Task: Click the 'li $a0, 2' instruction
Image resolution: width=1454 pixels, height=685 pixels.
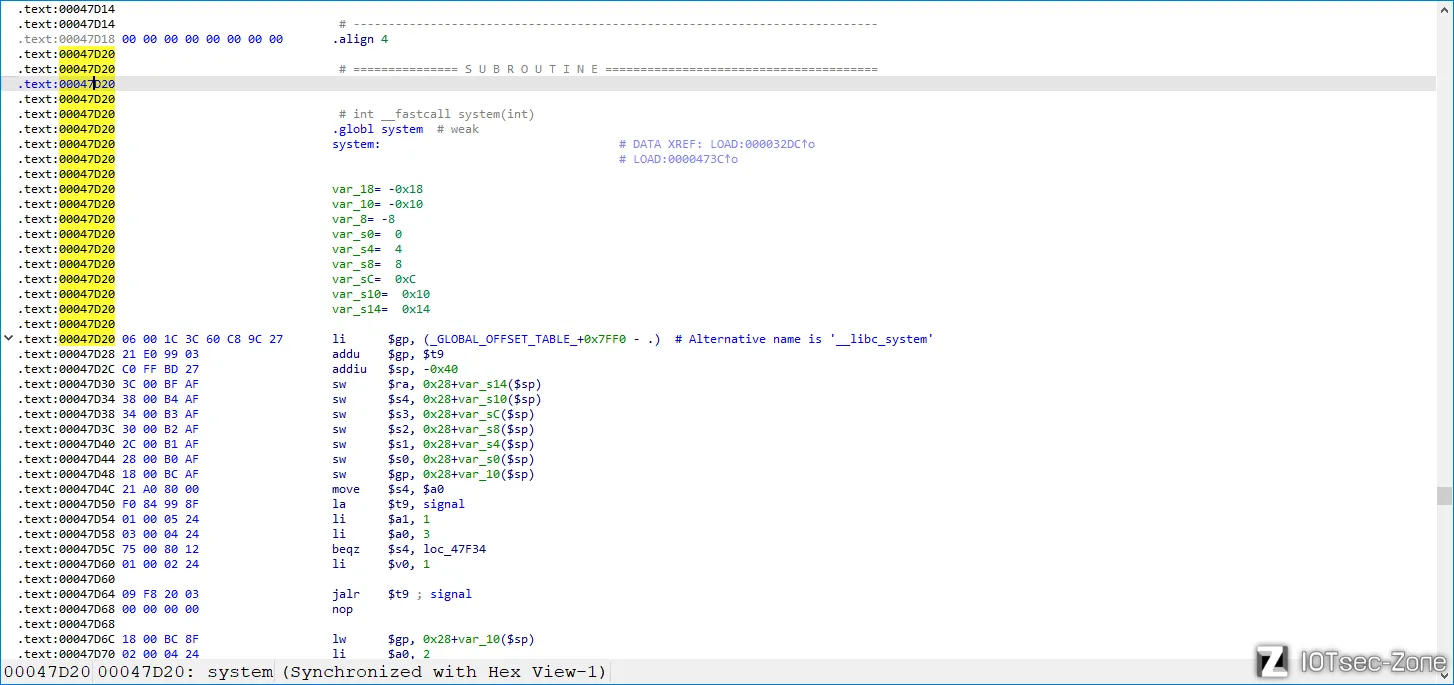Action: point(381,654)
